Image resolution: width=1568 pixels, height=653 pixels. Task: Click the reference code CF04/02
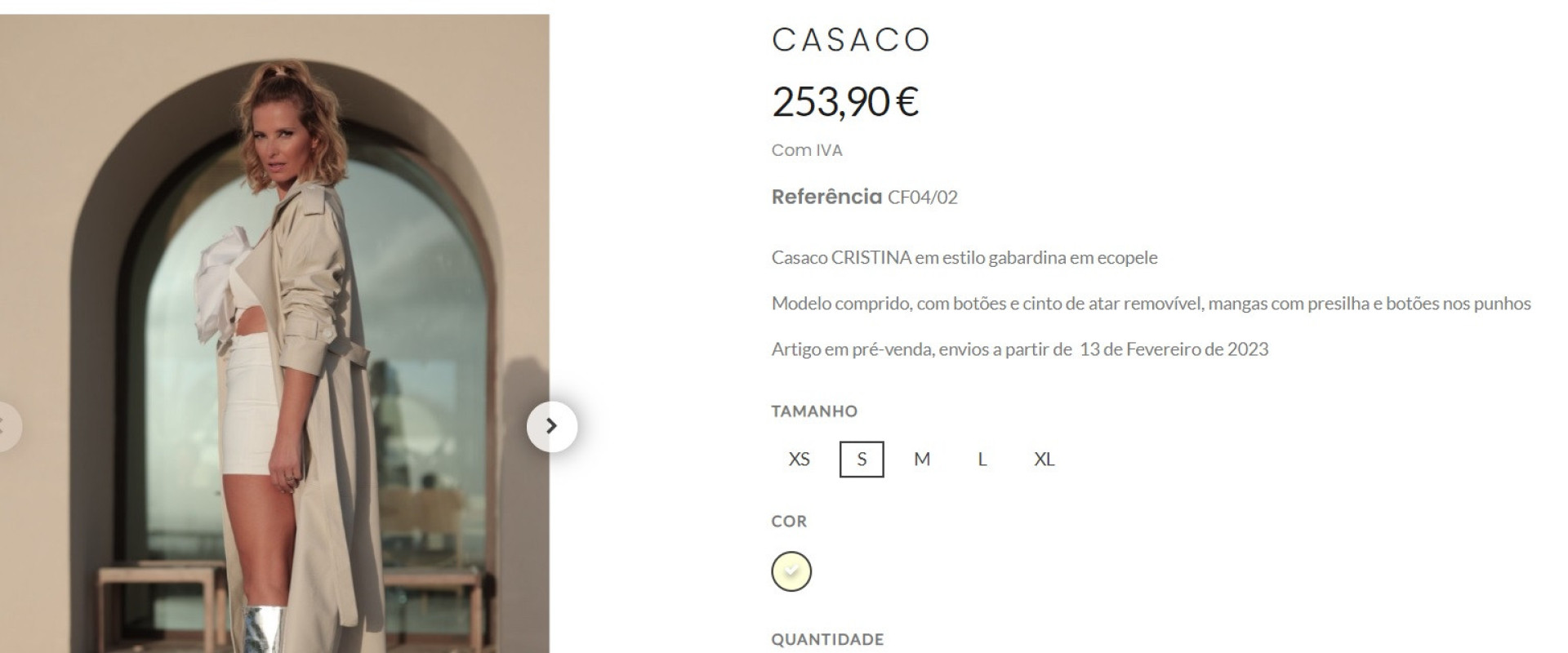tap(923, 198)
